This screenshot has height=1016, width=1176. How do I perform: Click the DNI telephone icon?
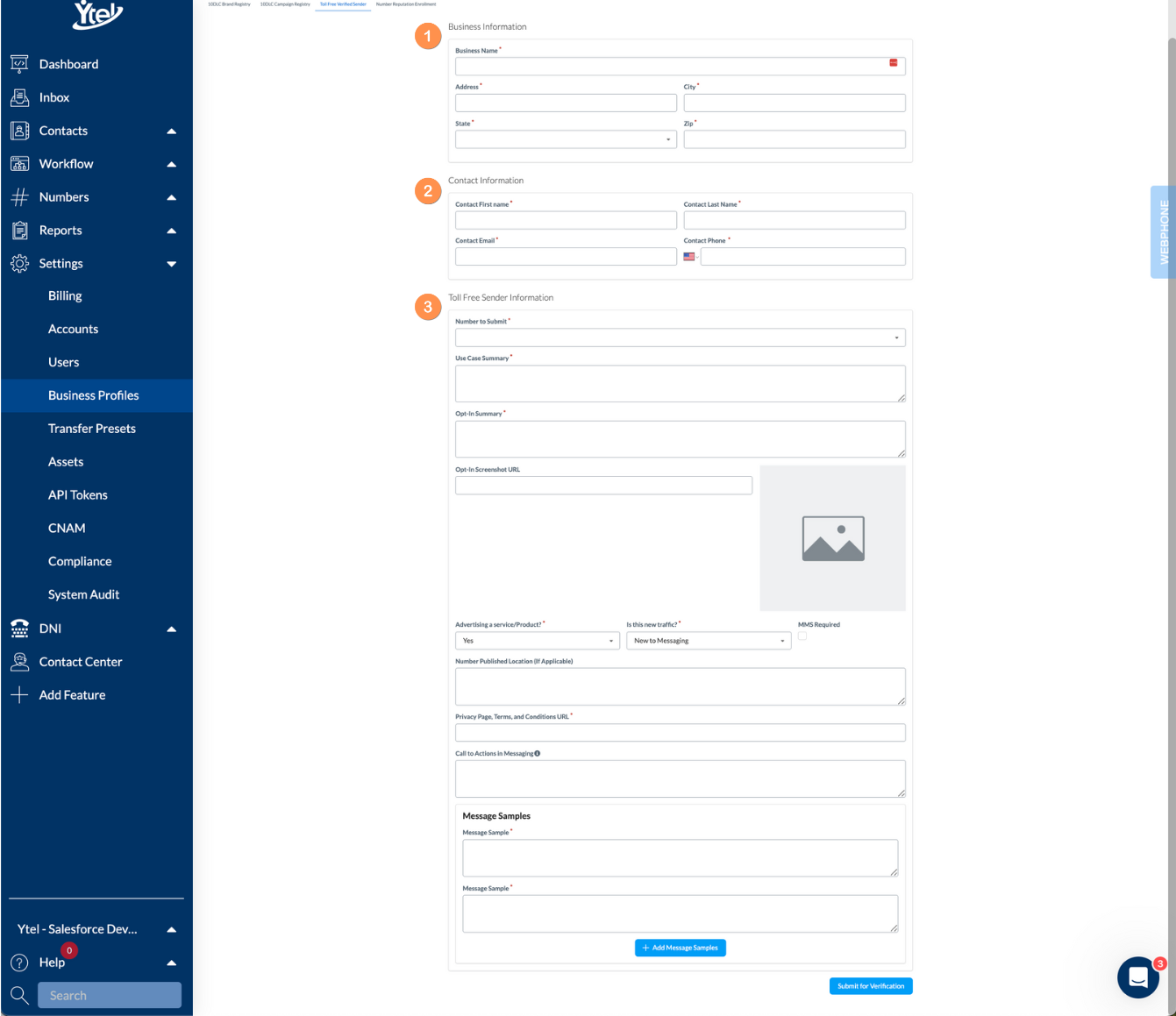19,628
